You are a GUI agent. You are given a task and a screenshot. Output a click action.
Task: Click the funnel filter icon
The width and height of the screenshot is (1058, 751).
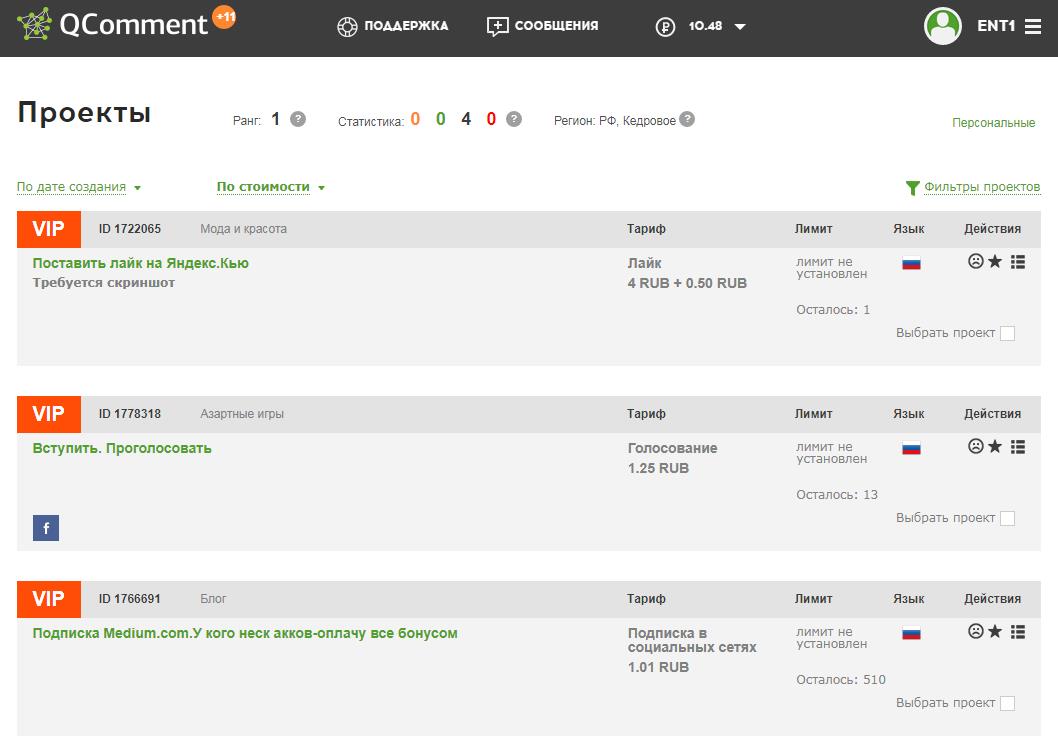pyautogui.click(x=912, y=188)
